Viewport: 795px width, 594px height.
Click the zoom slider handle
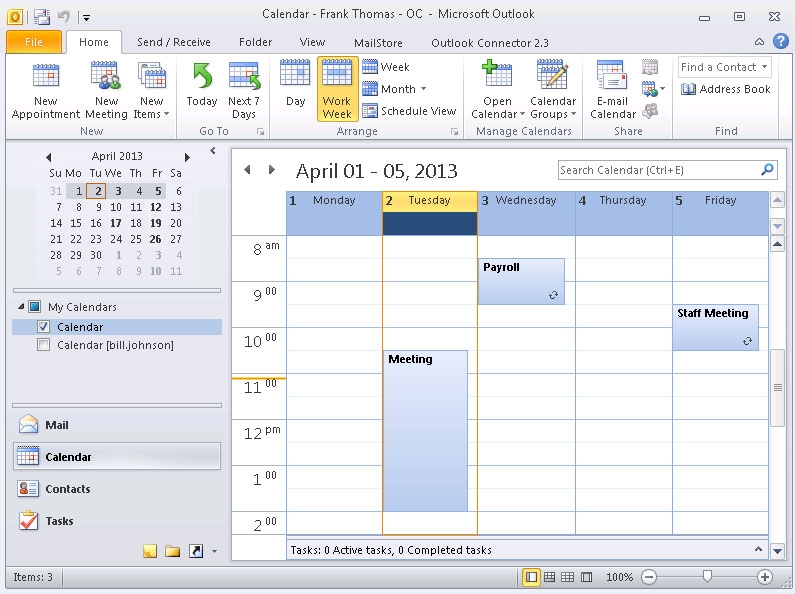[707, 576]
